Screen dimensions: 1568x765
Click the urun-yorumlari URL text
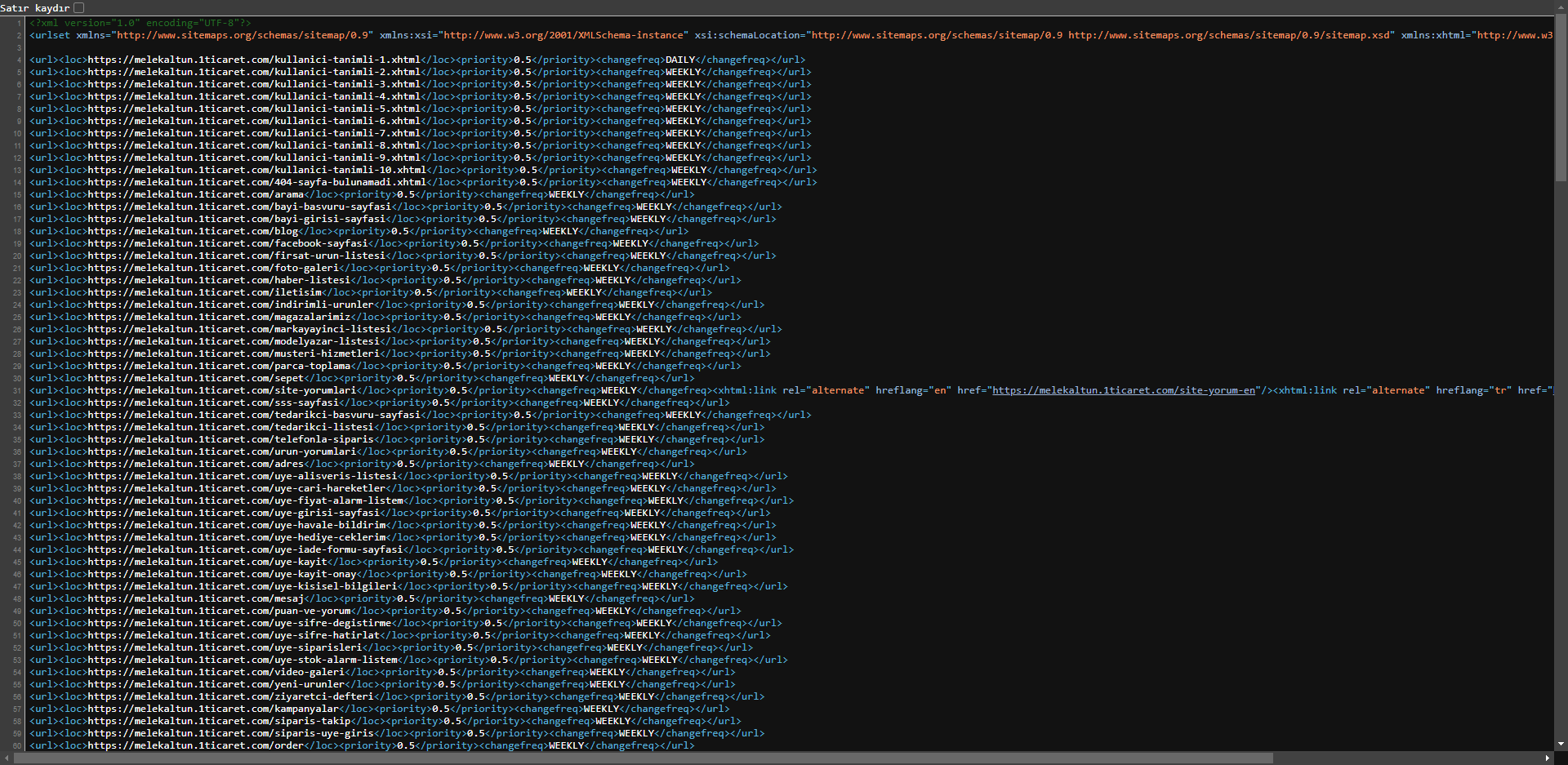[x=221, y=451]
